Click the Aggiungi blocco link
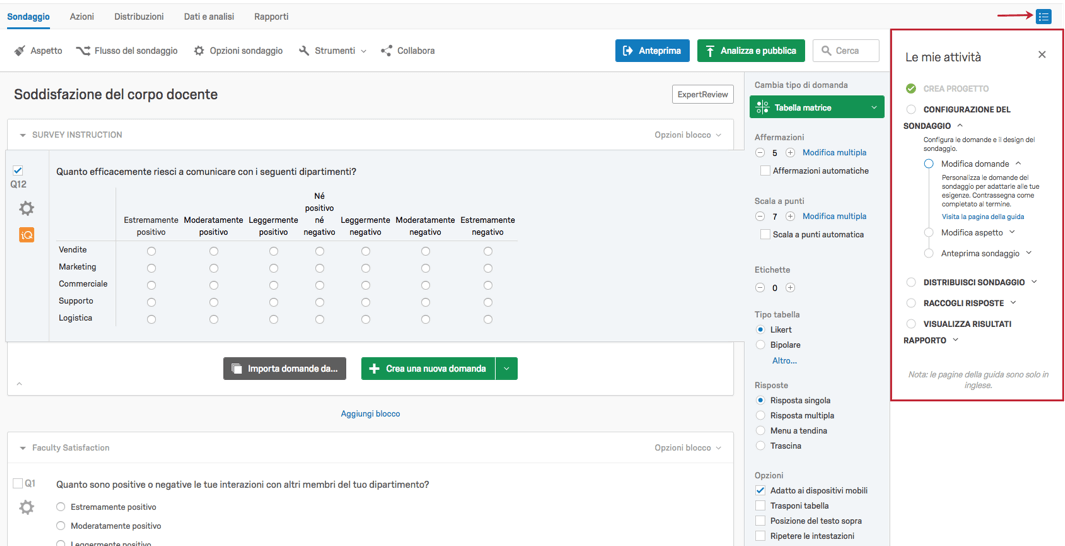Screen dimensions: 1065x546 370,414
